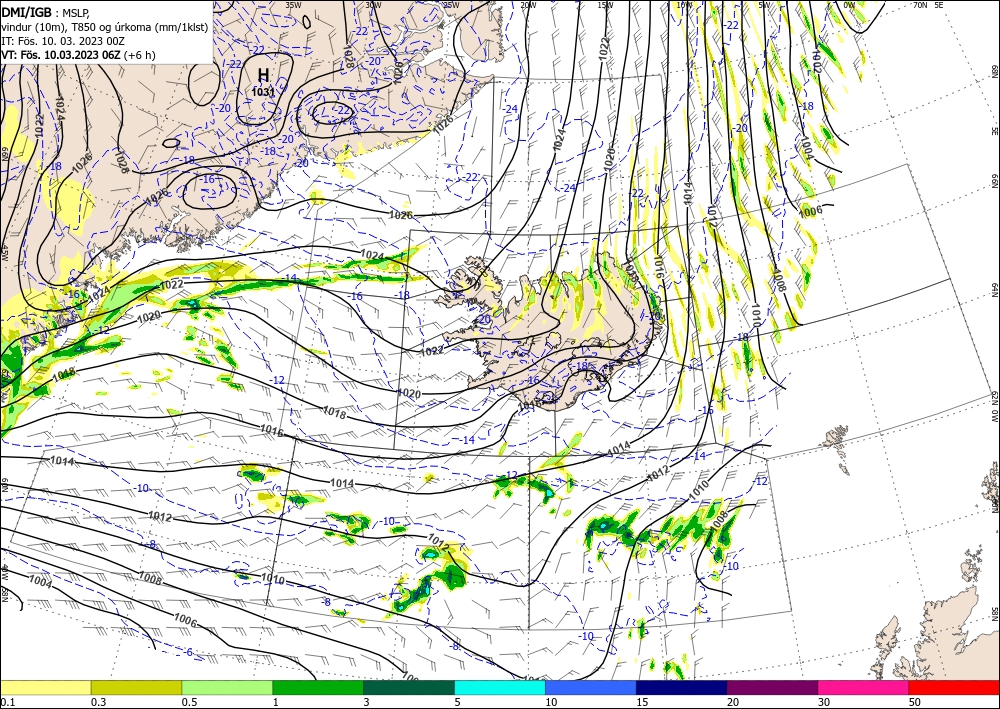The width and height of the screenshot is (1000, 709).
Task: Click the 20W longitude label
Action: 528,4
